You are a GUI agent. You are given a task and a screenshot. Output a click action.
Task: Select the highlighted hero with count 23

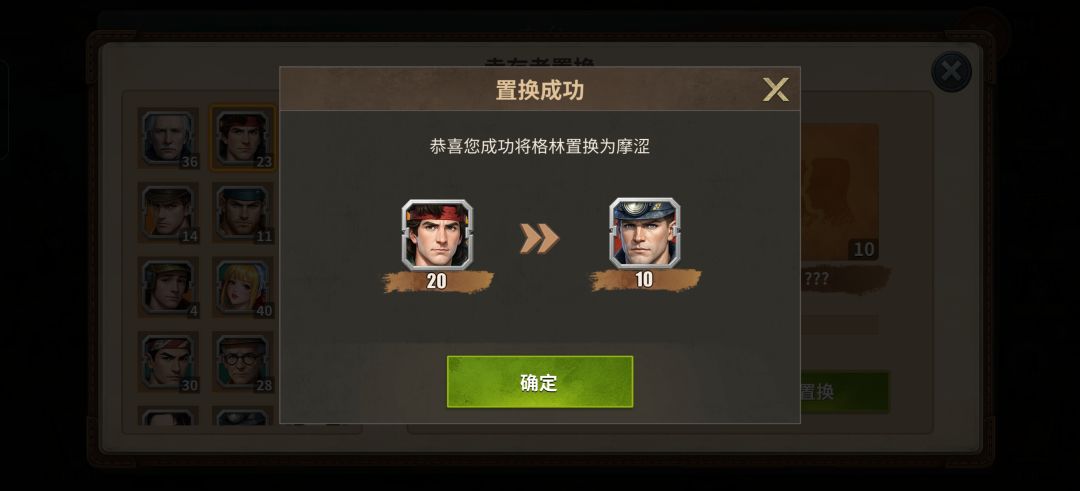pyautogui.click(x=242, y=138)
